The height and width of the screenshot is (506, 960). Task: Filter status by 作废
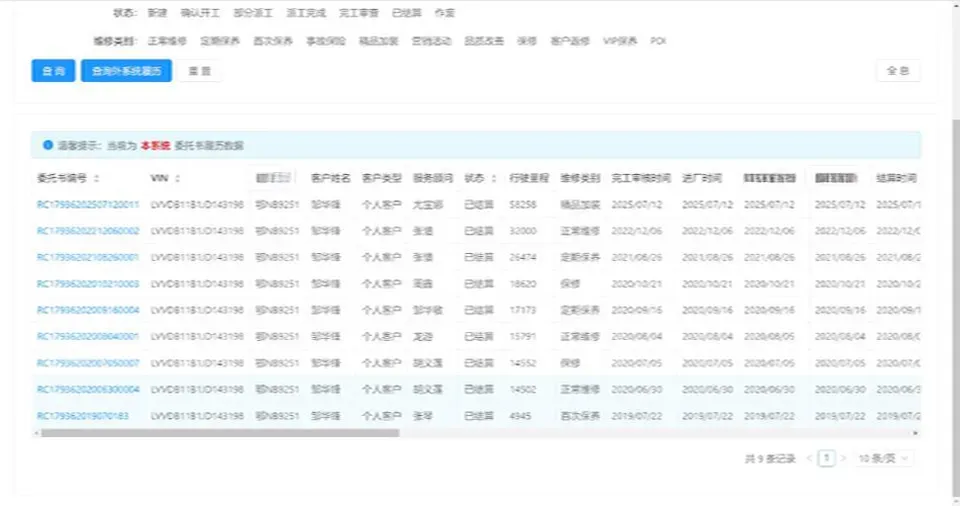[x=444, y=13]
